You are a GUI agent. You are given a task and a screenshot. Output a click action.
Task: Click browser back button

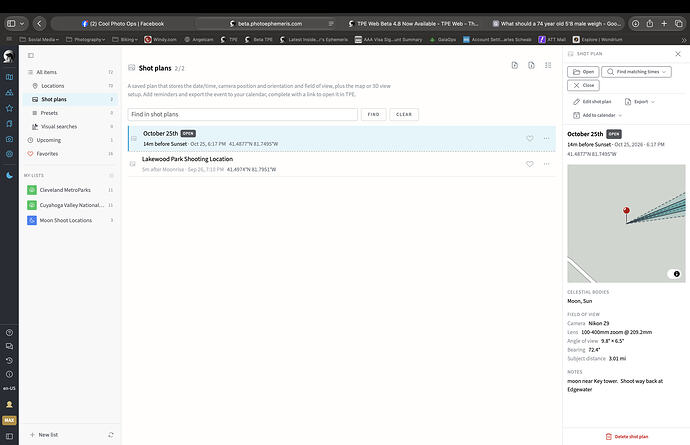[39, 24]
